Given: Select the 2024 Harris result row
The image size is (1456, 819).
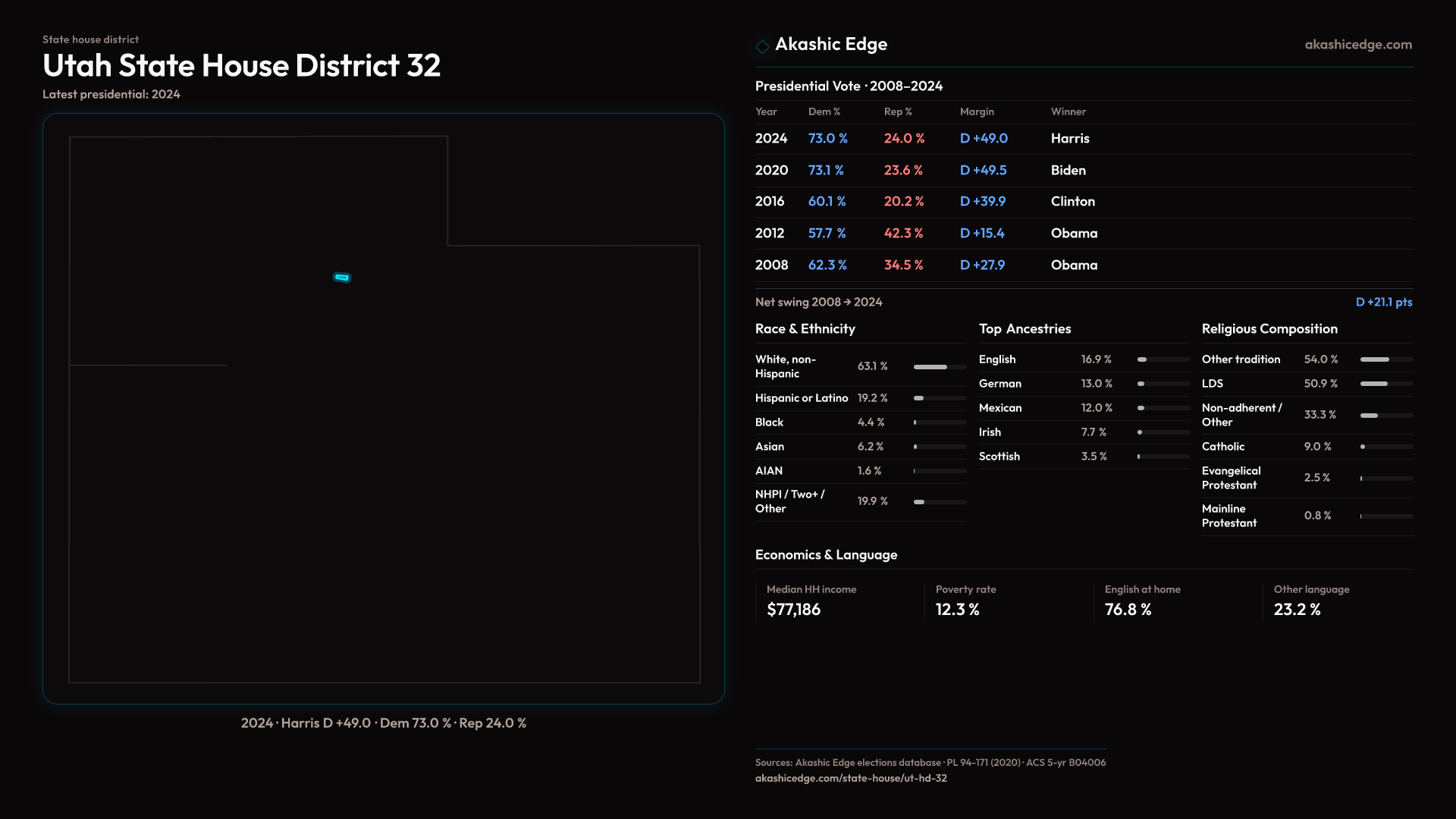Looking at the screenshot, I should tap(1069, 139).
